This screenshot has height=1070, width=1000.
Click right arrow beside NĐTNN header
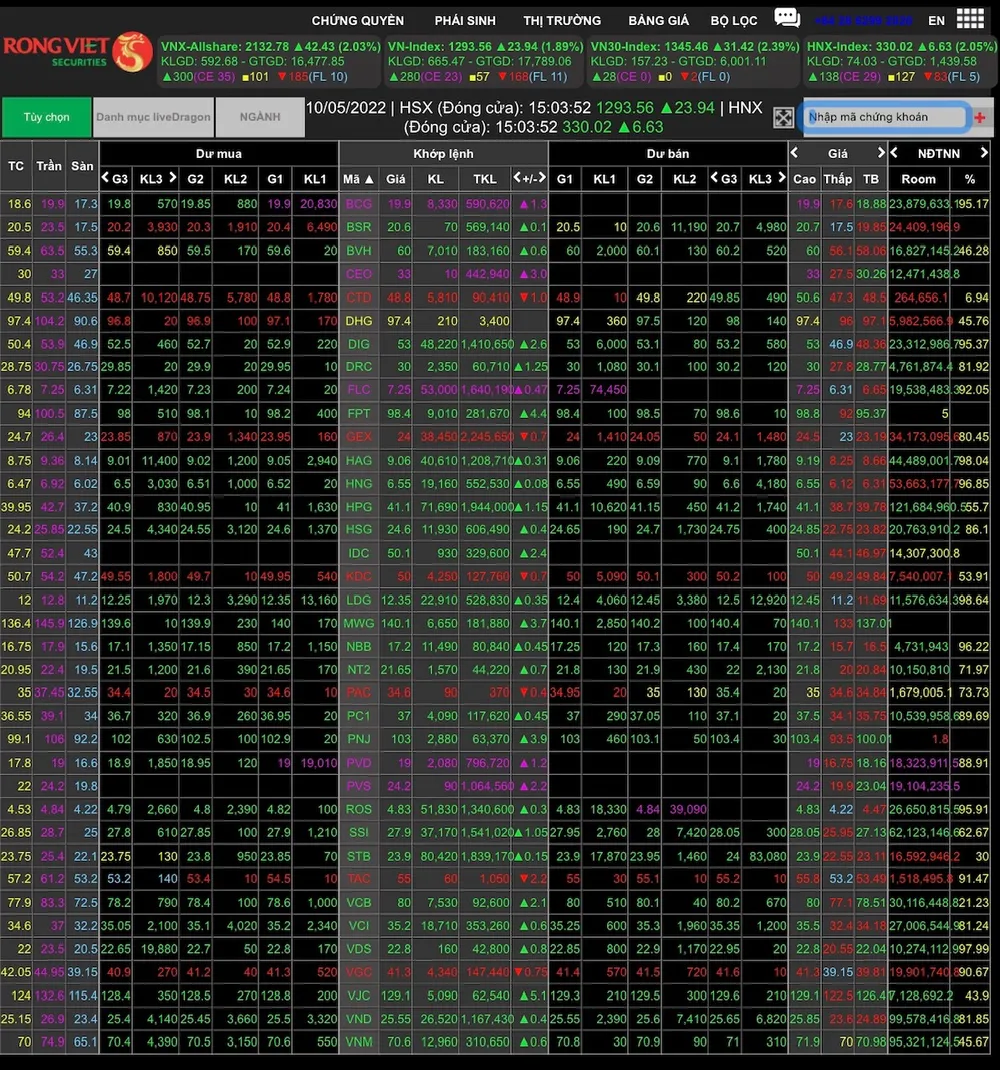984,153
